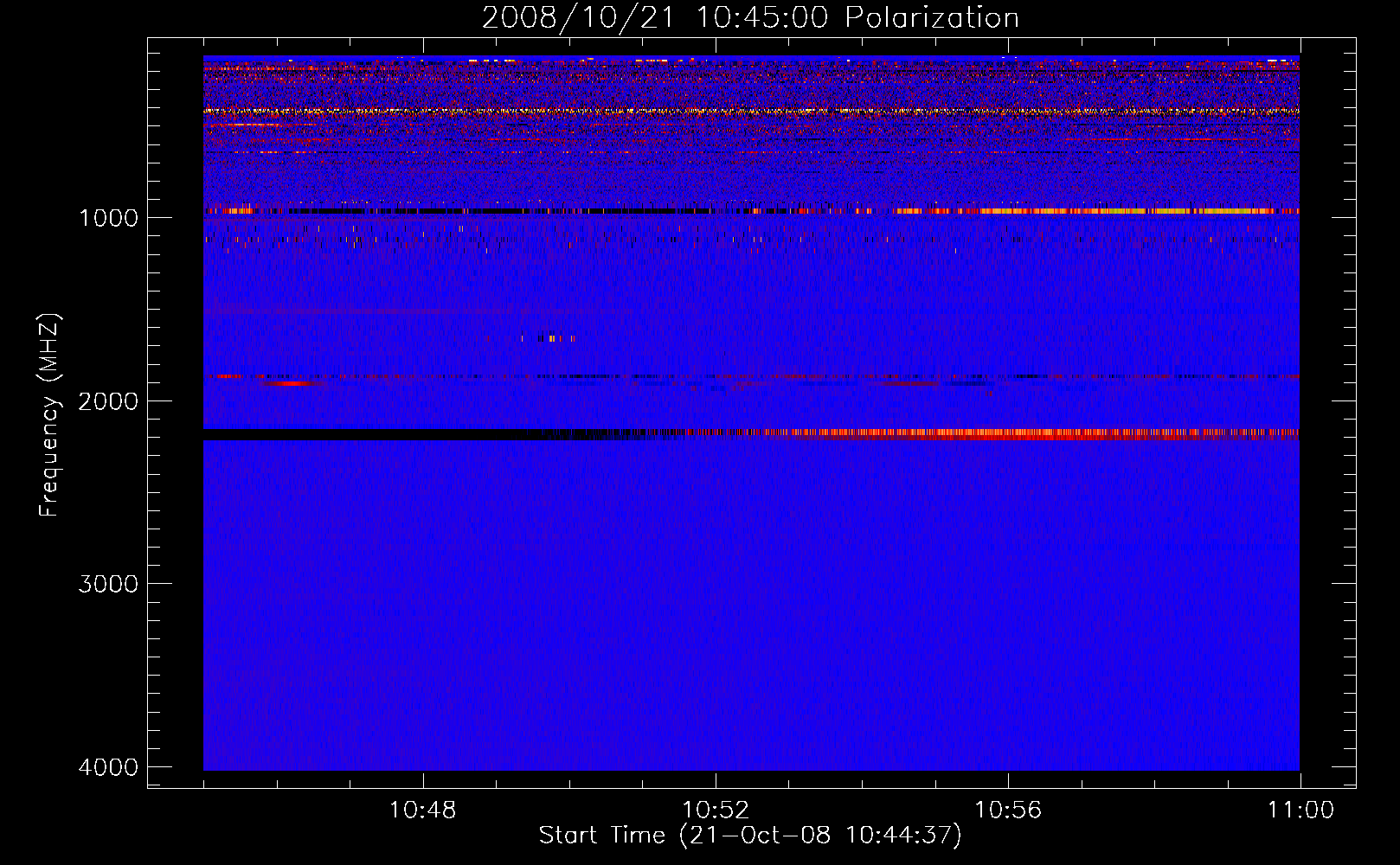Click the 4000 frequency tick label

108,767
